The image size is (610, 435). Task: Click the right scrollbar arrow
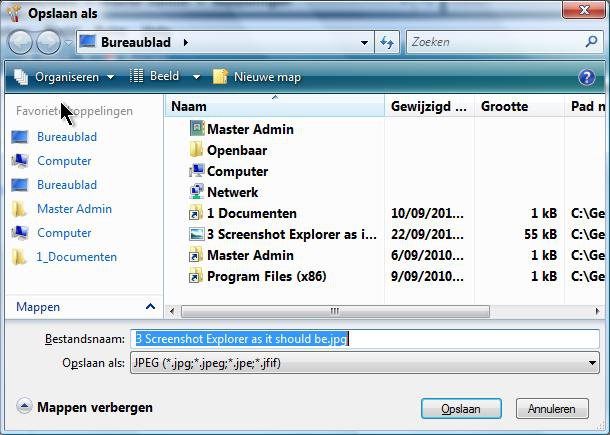click(598, 311)
